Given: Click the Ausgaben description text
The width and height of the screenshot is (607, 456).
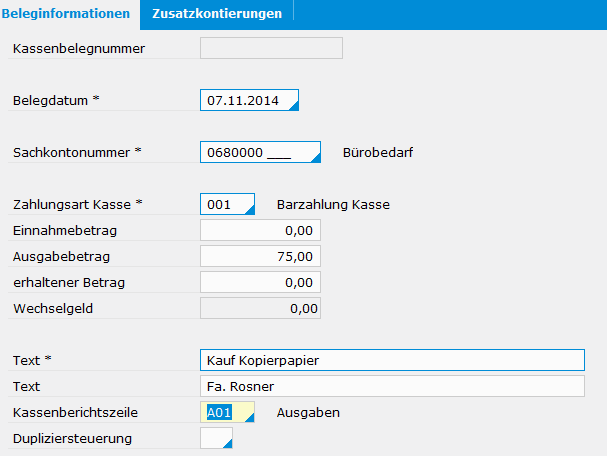Looking at the screenshot, I should click(x=308, y=413).
